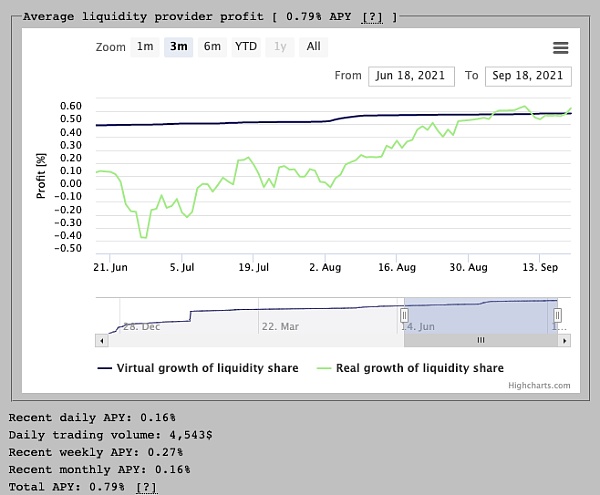Click the navigator area near 22. Mar
This screenshot has width=600, height=495.
(280, 315)
